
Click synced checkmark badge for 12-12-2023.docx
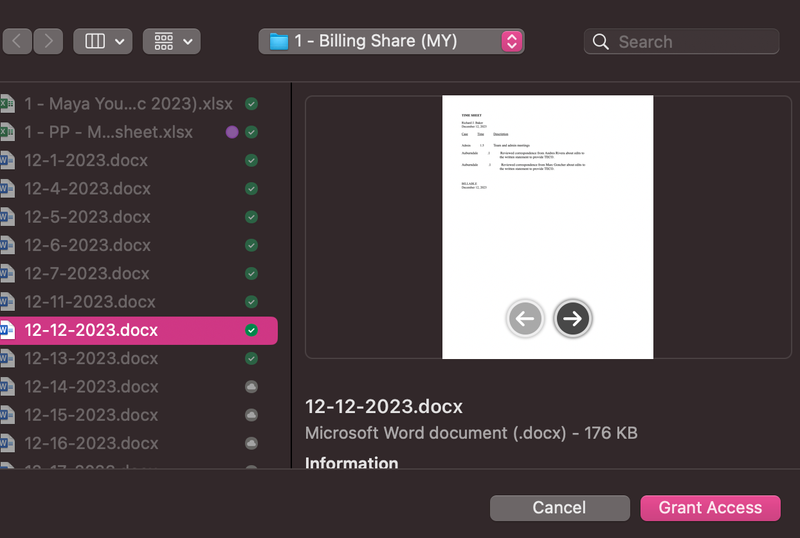coord(252,330)
